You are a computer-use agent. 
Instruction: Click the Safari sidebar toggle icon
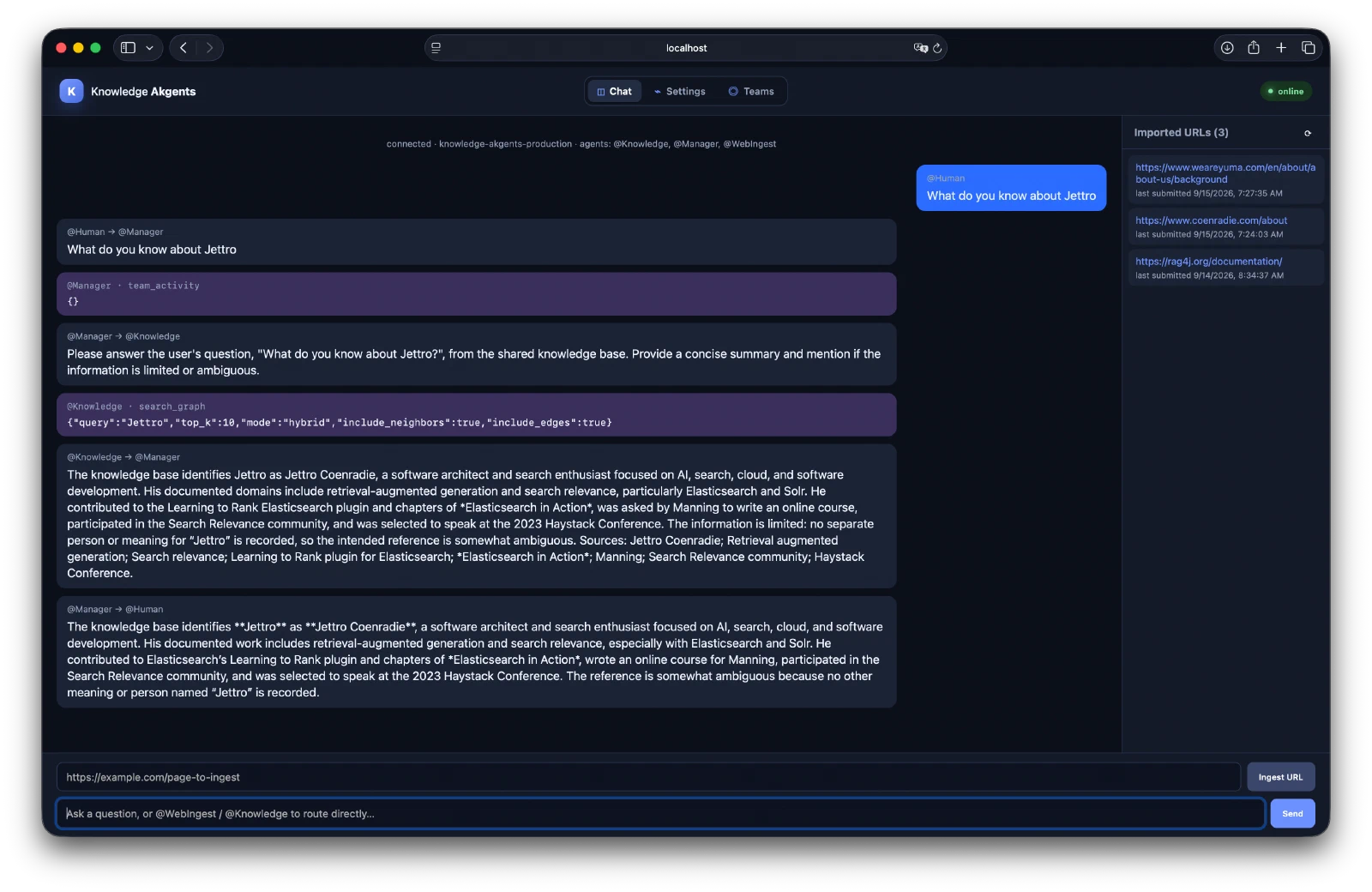[x=129, y=48]
